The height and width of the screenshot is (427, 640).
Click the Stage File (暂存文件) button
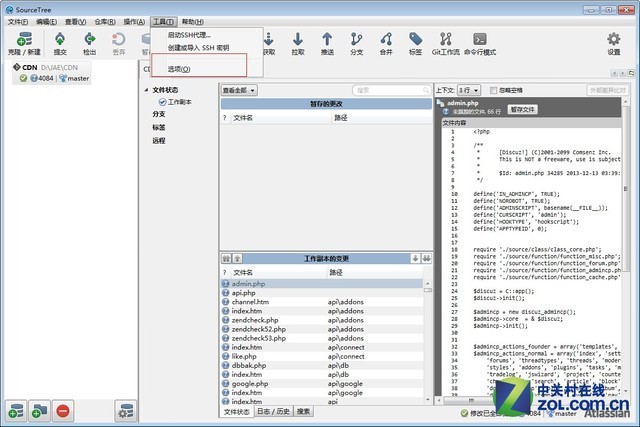523,109
